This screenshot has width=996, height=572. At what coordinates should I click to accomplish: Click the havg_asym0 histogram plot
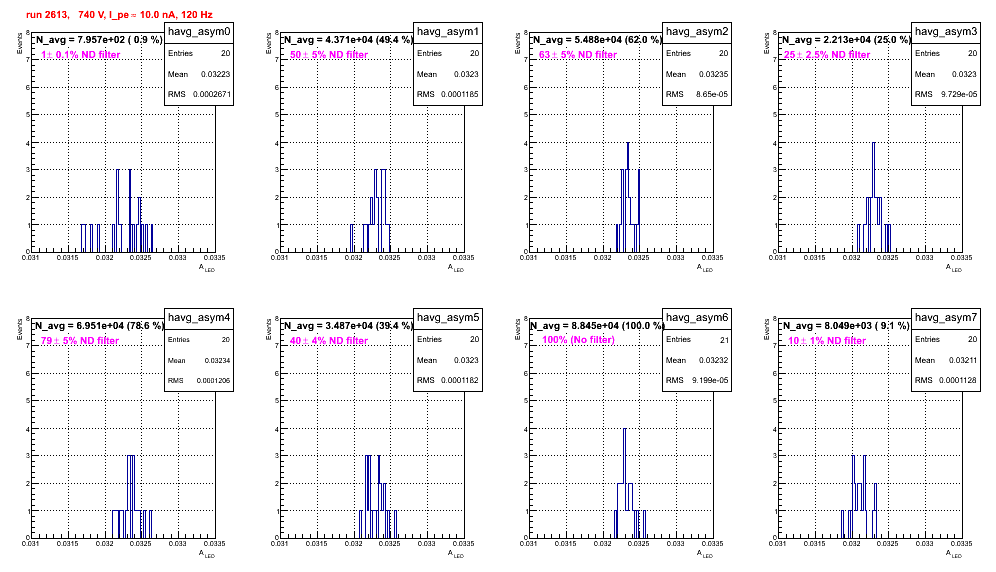(123, 142)
